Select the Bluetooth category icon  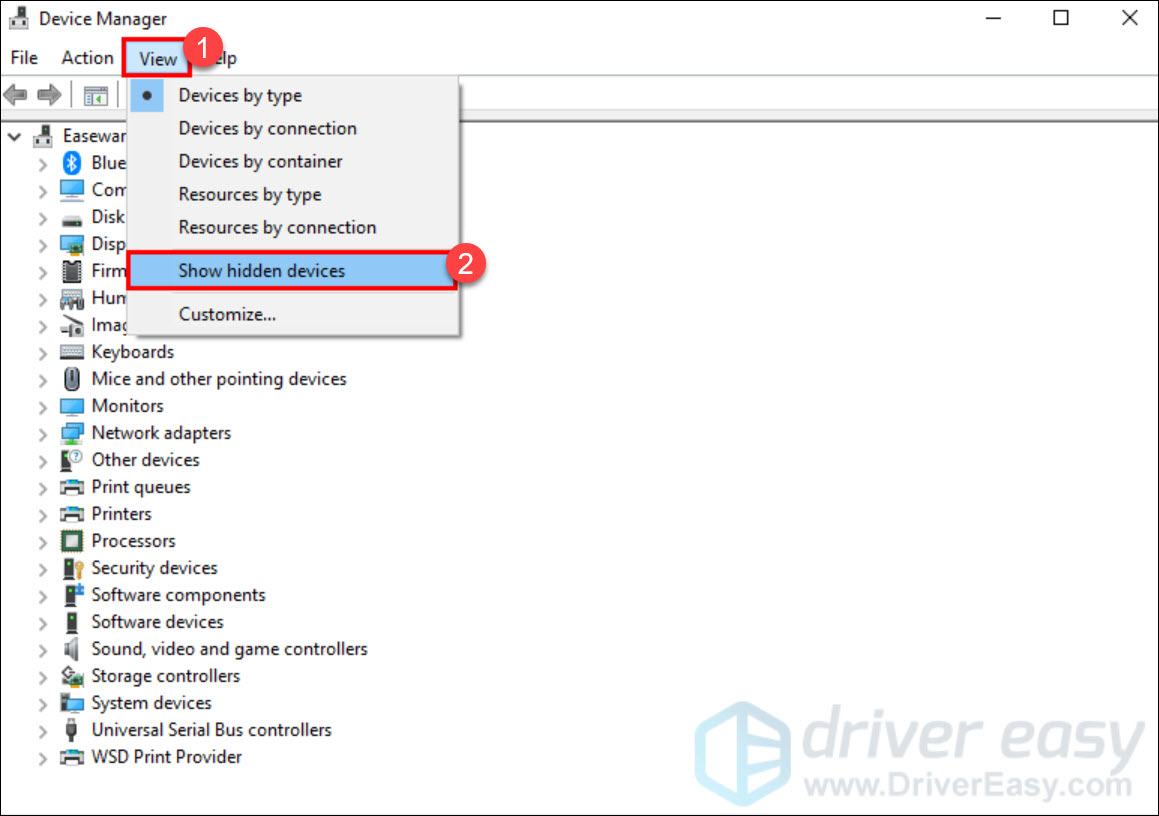70,162
